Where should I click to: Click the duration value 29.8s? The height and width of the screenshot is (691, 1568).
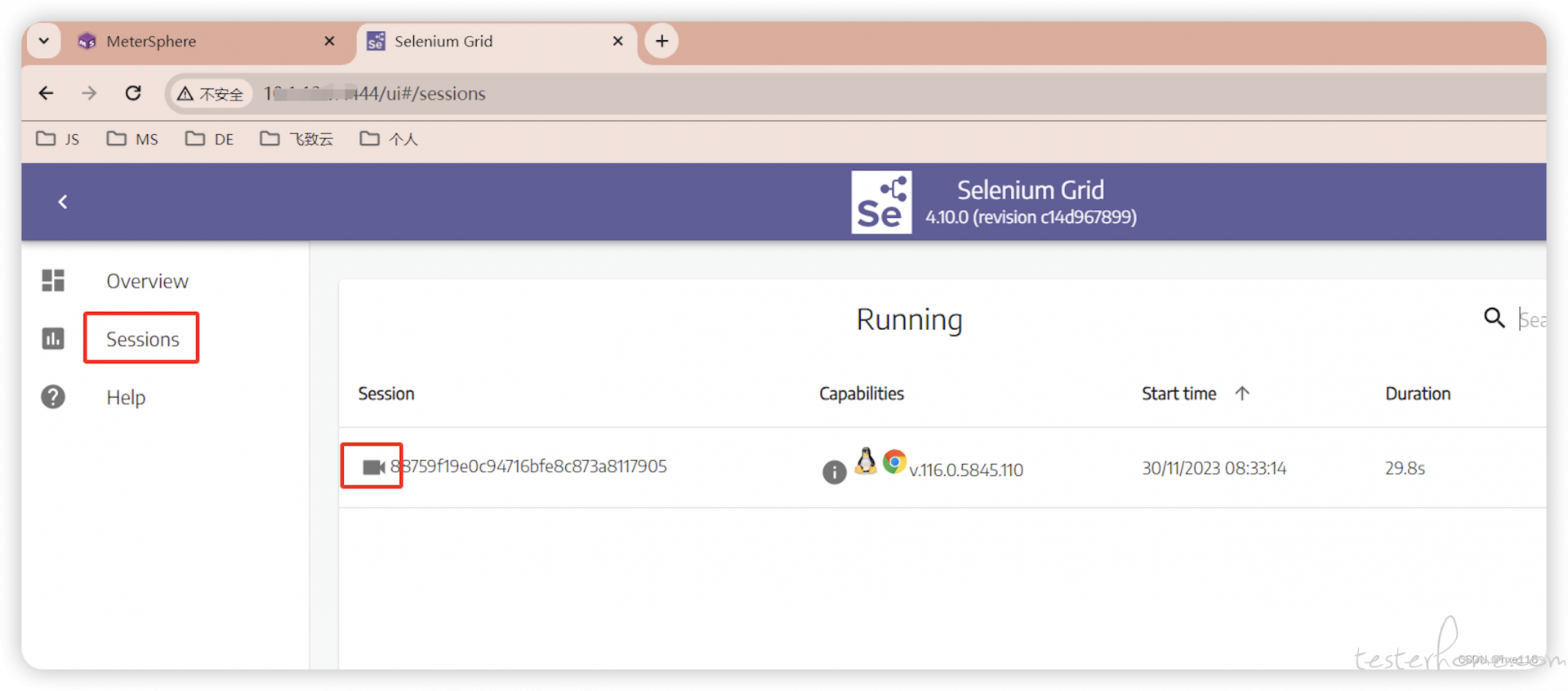pyautogui.click(x=1405, y=468)
